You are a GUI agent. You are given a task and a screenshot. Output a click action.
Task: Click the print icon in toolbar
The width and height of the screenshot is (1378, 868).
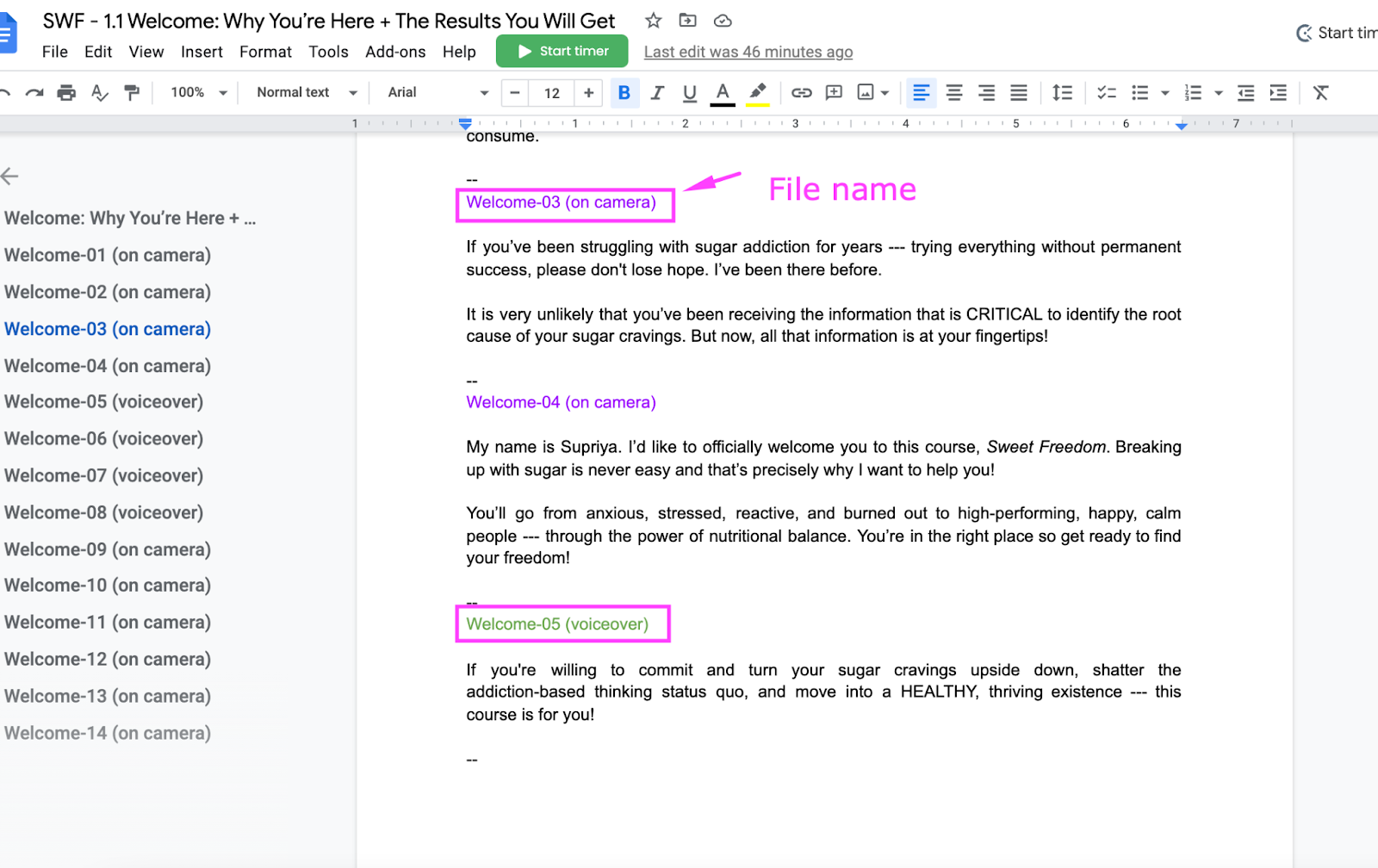[66, 93]
